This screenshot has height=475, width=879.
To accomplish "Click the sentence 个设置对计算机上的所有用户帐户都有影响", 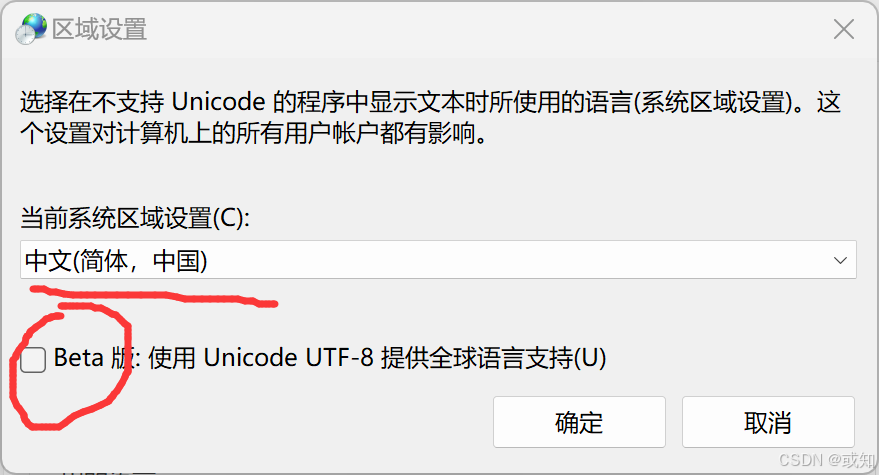I will point(253,133).
